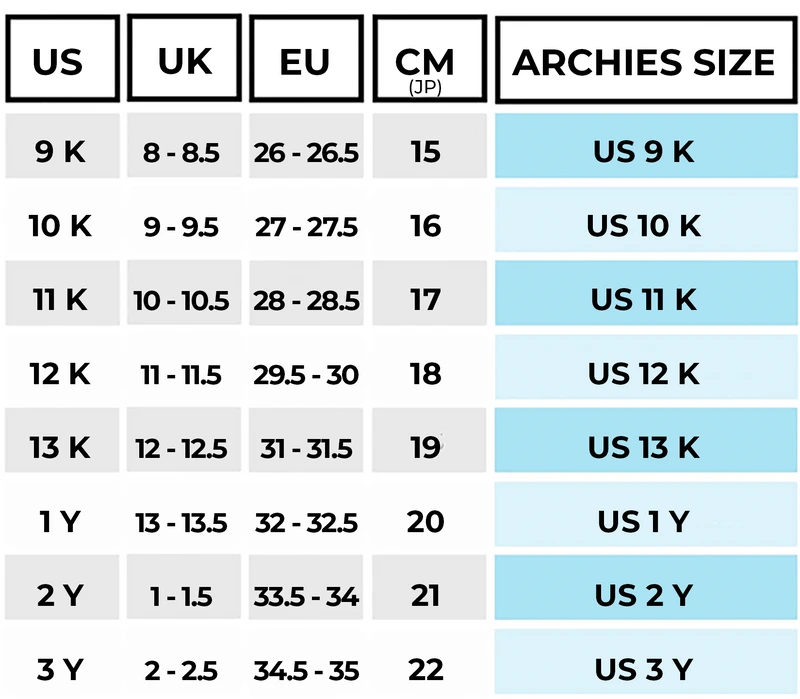
Task: Select the Archies size US 3 Y cell
Action: point(644,668)
